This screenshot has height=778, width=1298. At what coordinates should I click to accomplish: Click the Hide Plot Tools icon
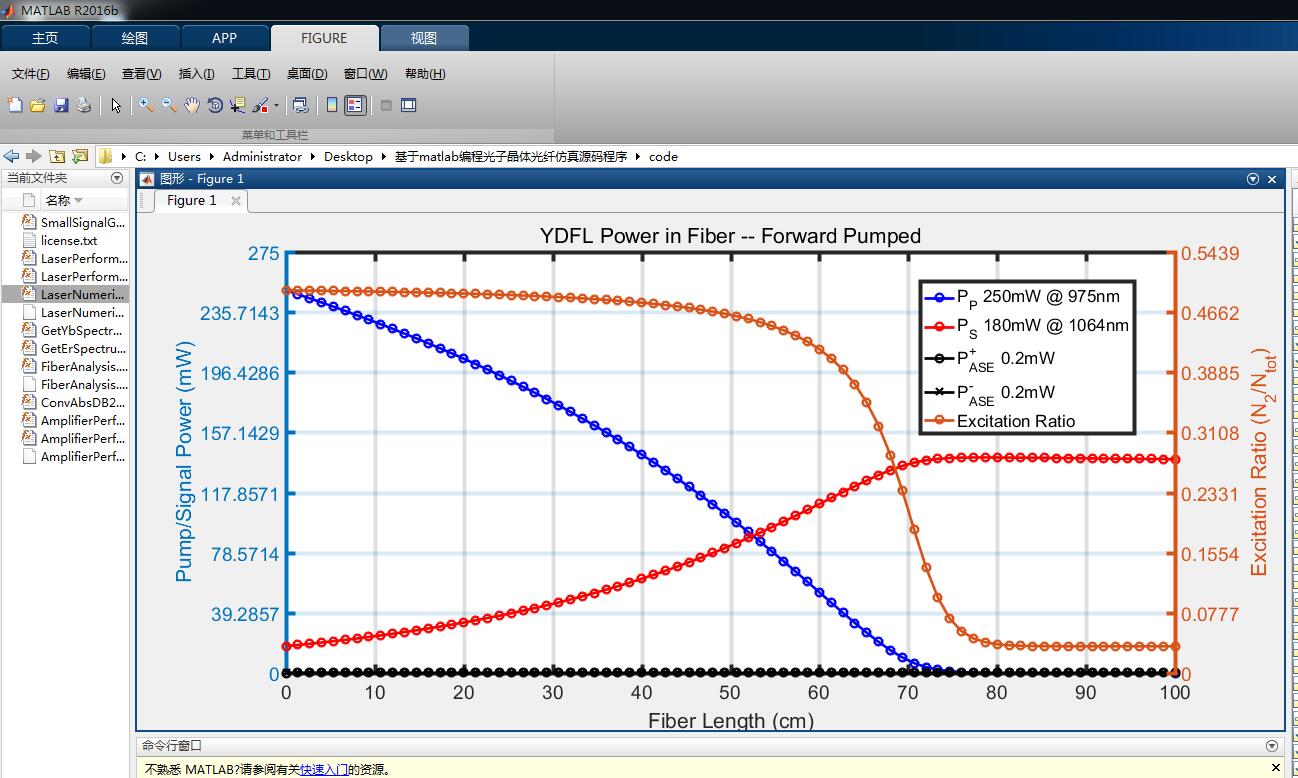pos(386,105)
